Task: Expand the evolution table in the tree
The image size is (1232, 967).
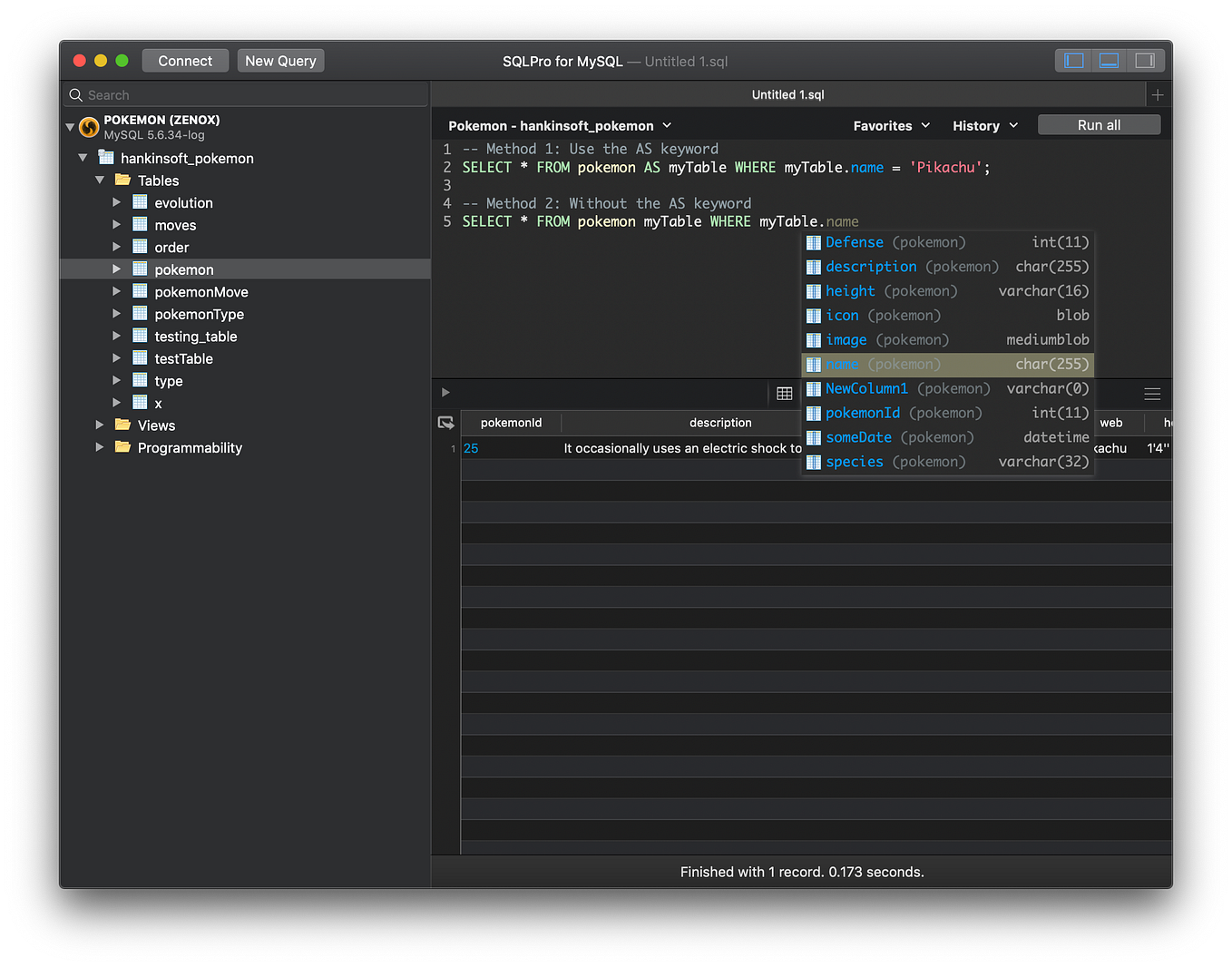Action: (116, 201)
